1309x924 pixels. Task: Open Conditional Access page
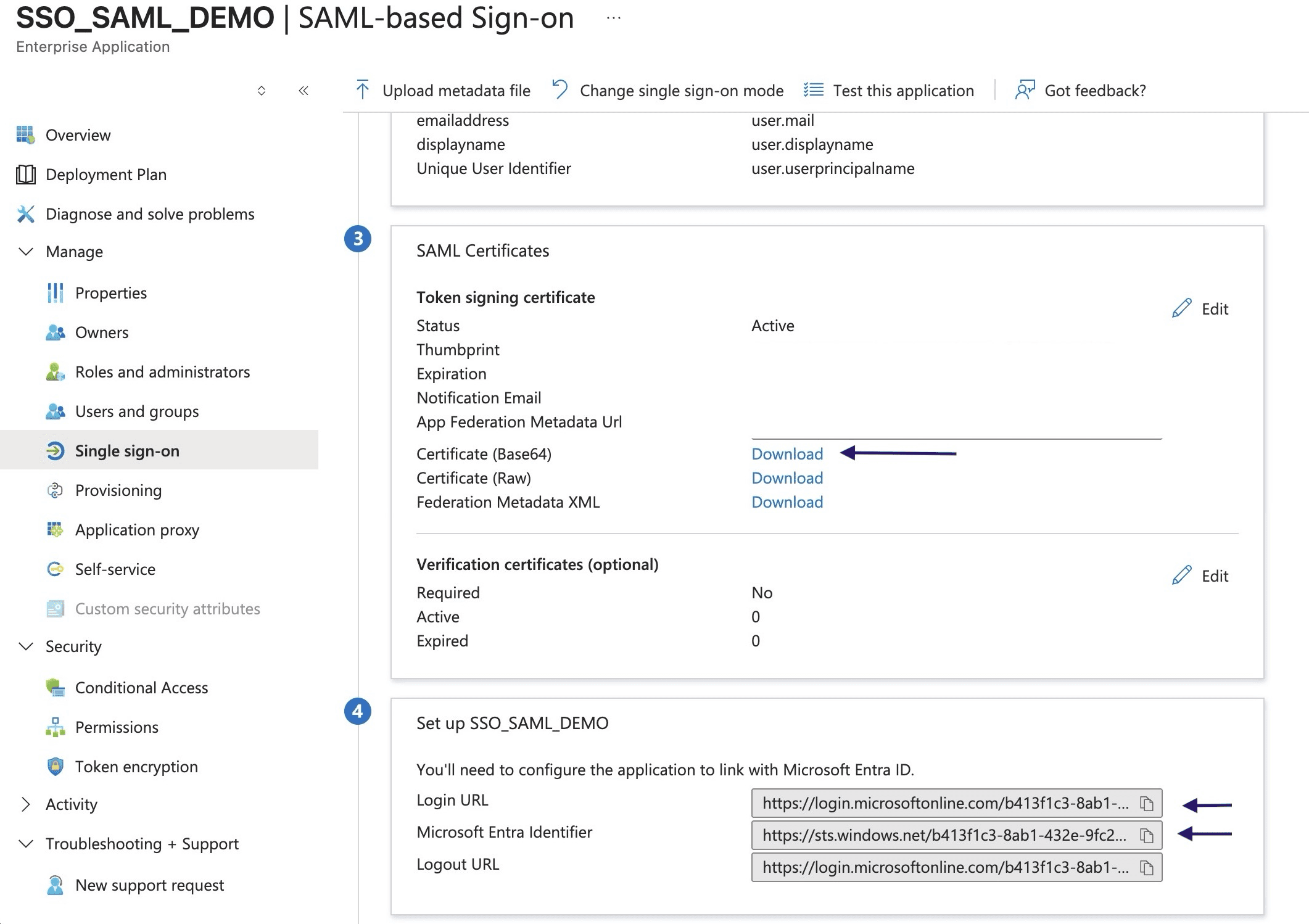tap(141, 688)
